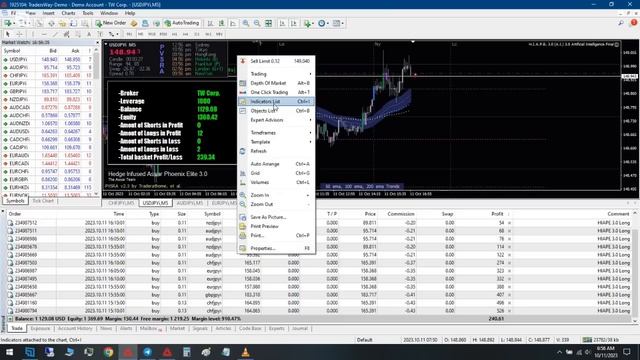Switch to Exposure terminal tab

(x=40, y=328)
